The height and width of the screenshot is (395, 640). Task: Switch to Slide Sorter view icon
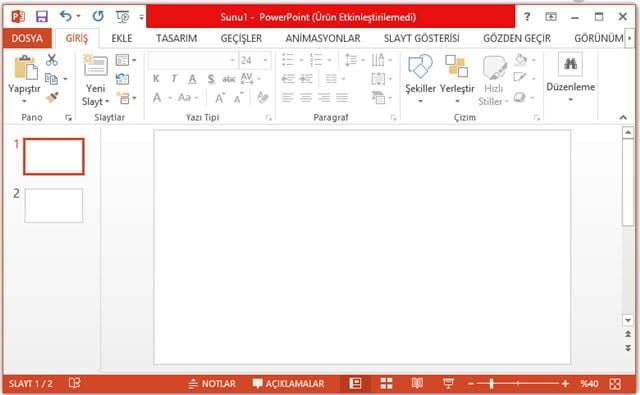pos(386,383)
